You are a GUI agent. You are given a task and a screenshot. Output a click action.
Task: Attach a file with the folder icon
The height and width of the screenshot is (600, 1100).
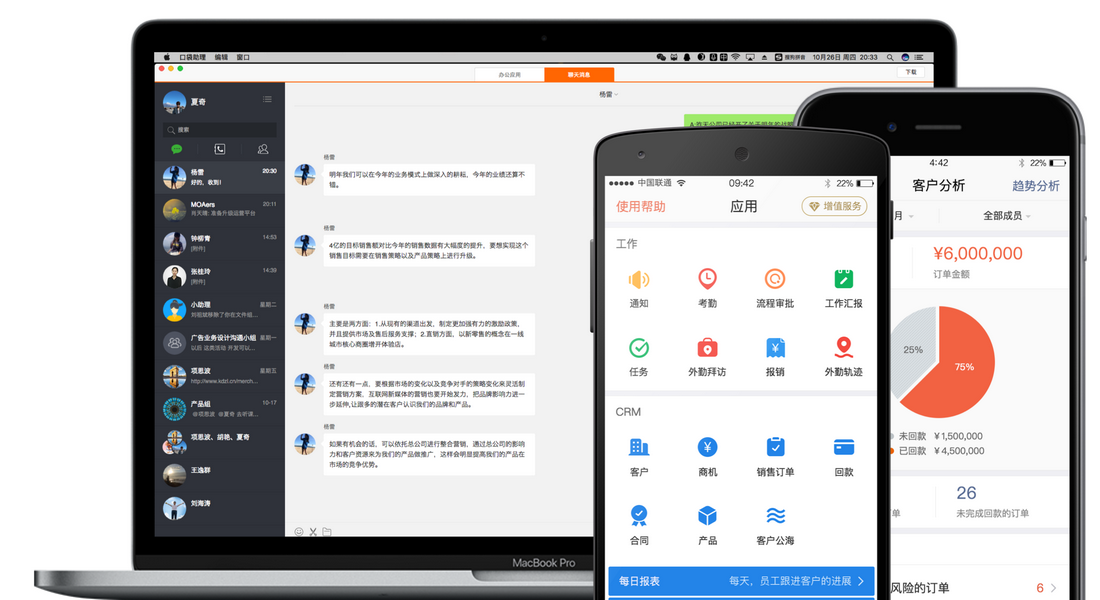click(x=327, y=532)
